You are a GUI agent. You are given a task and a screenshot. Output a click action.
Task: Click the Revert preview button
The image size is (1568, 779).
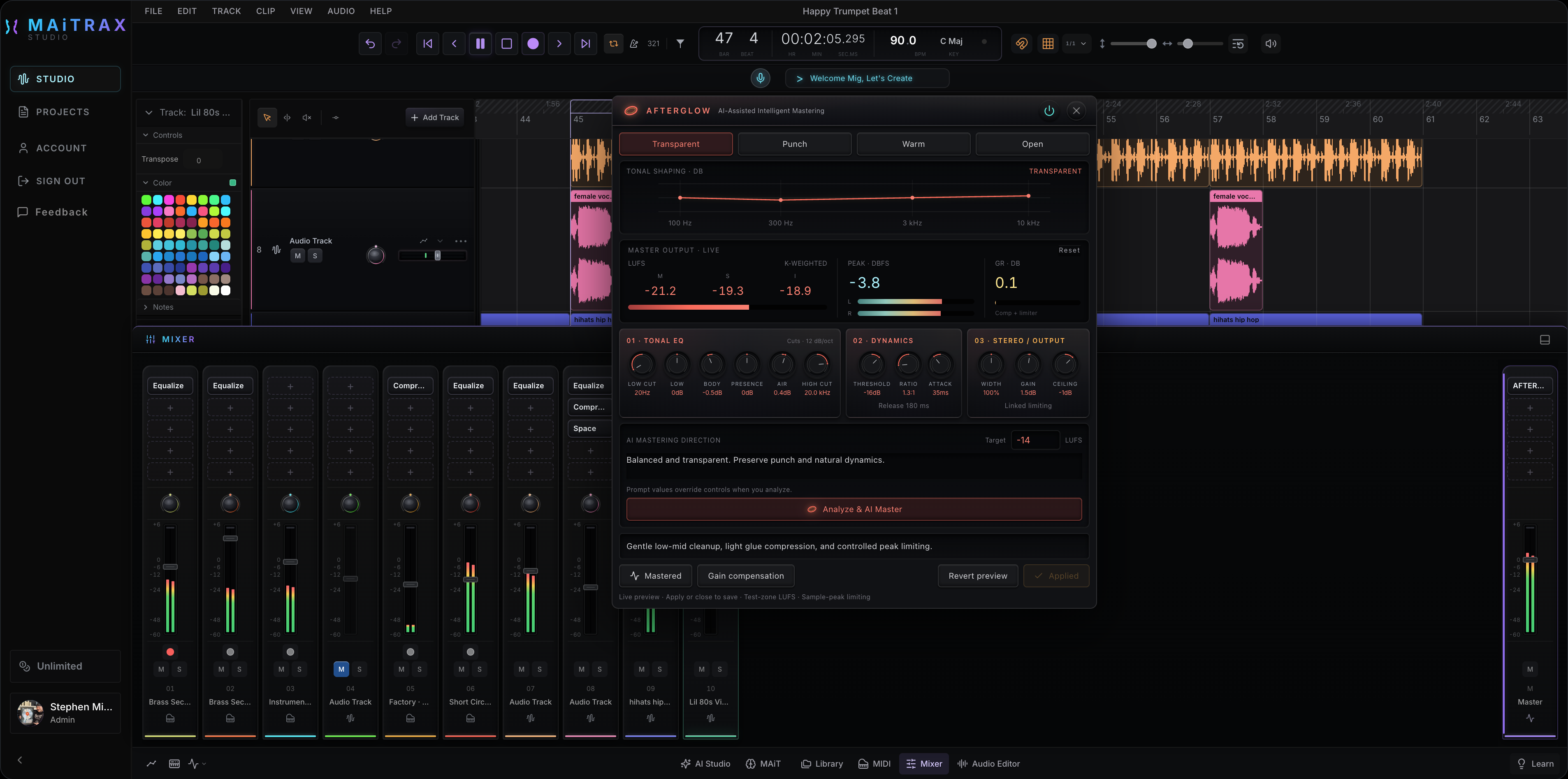coord(978,576)
